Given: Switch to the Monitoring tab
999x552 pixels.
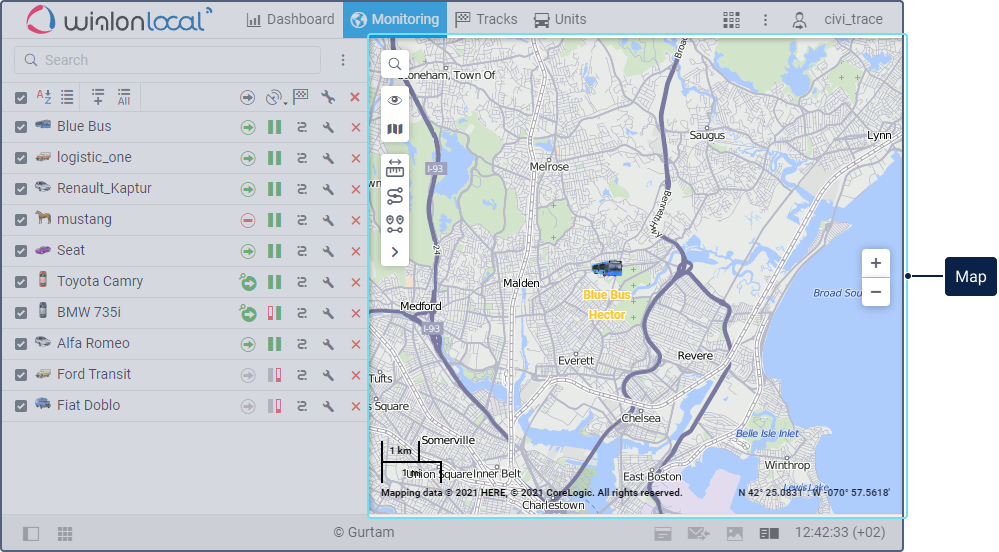Looking at the screenshot, I should (x=395, y=20).
